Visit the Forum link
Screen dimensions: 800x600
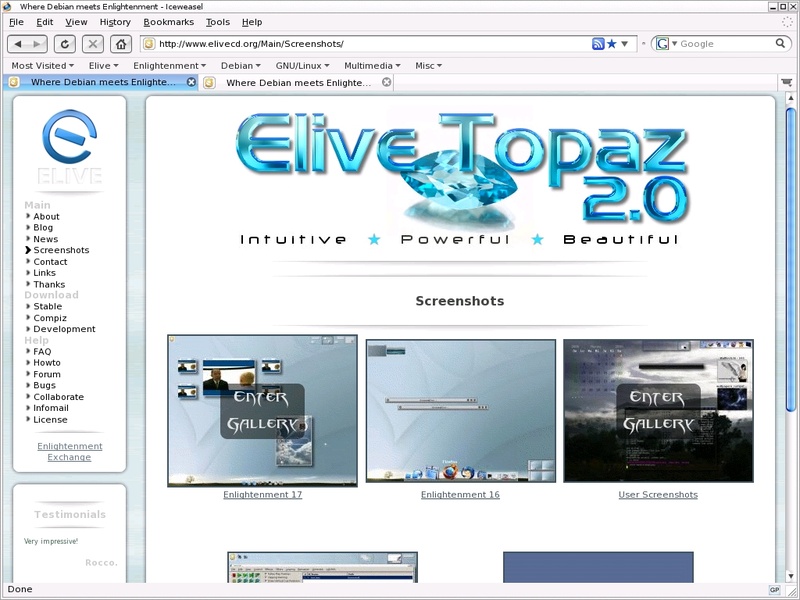click(x=47, y=374)
